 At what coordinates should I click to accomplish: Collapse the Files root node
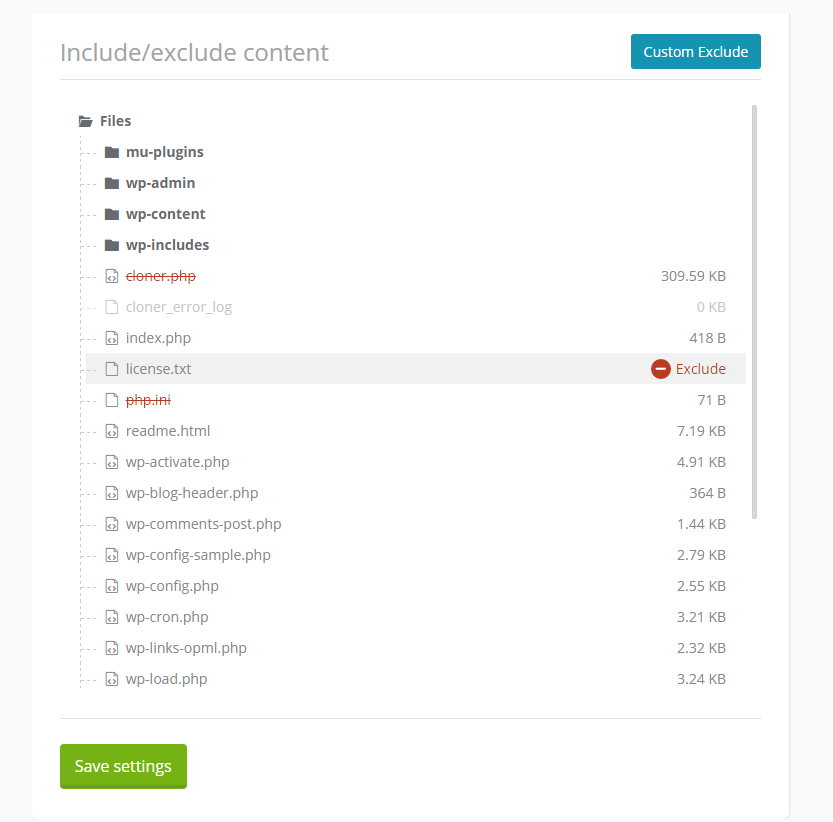[115, 121]
